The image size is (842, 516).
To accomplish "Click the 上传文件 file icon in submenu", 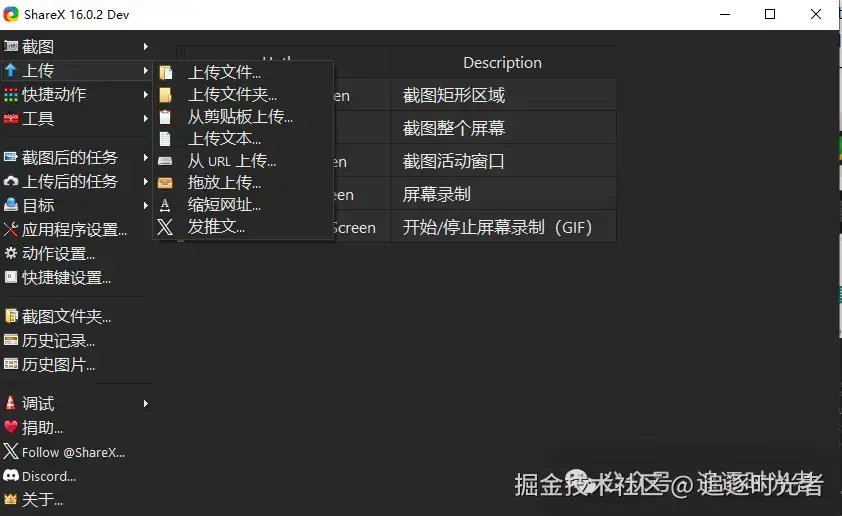I will [165, 72].
